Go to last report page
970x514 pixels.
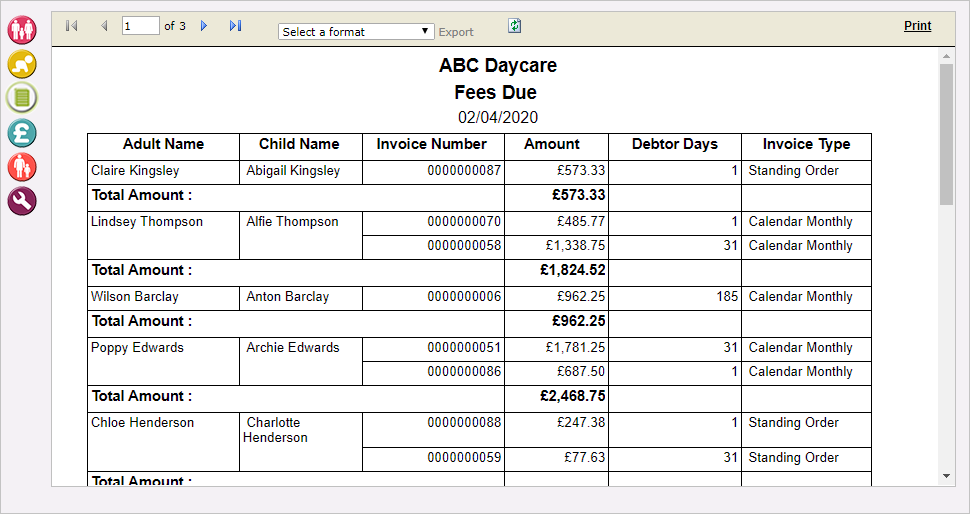point(235,25)
